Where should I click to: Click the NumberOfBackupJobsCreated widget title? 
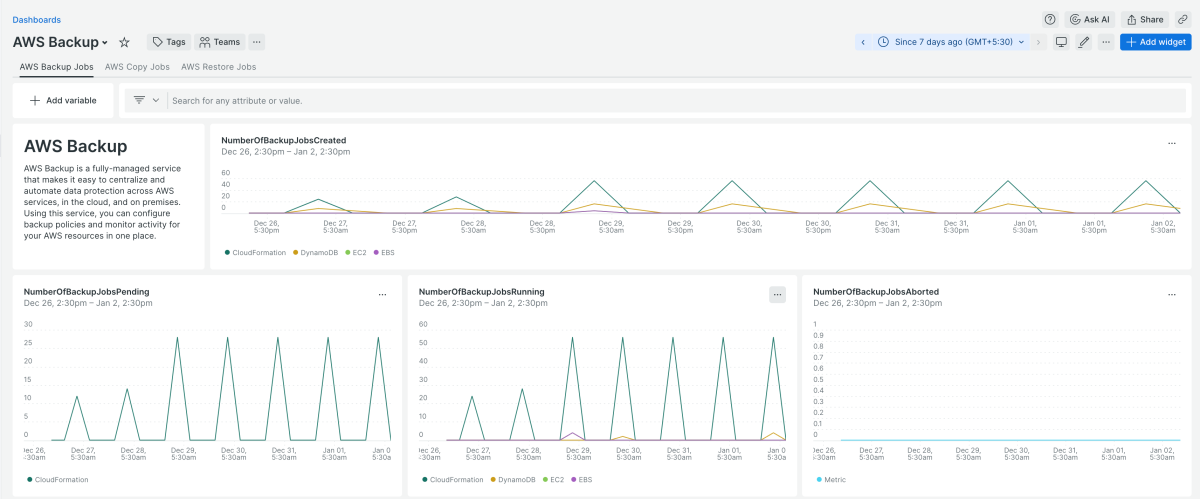click(x=283, y=140)
